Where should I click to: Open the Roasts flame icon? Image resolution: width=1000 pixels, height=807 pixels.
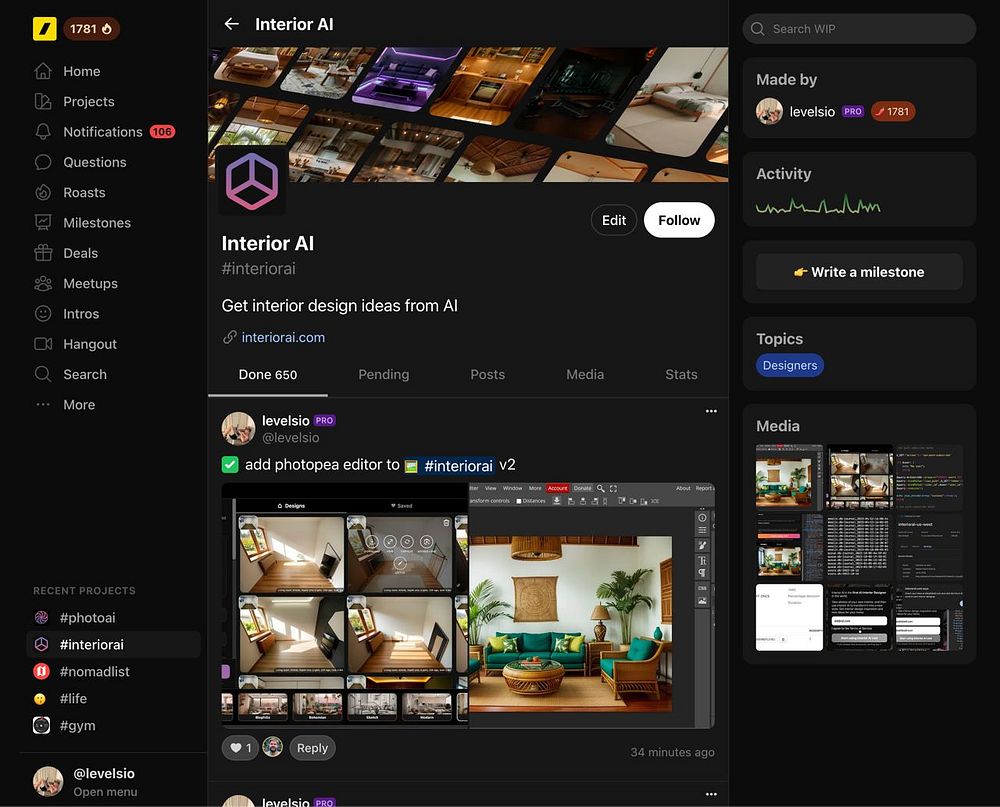(43, 193)
